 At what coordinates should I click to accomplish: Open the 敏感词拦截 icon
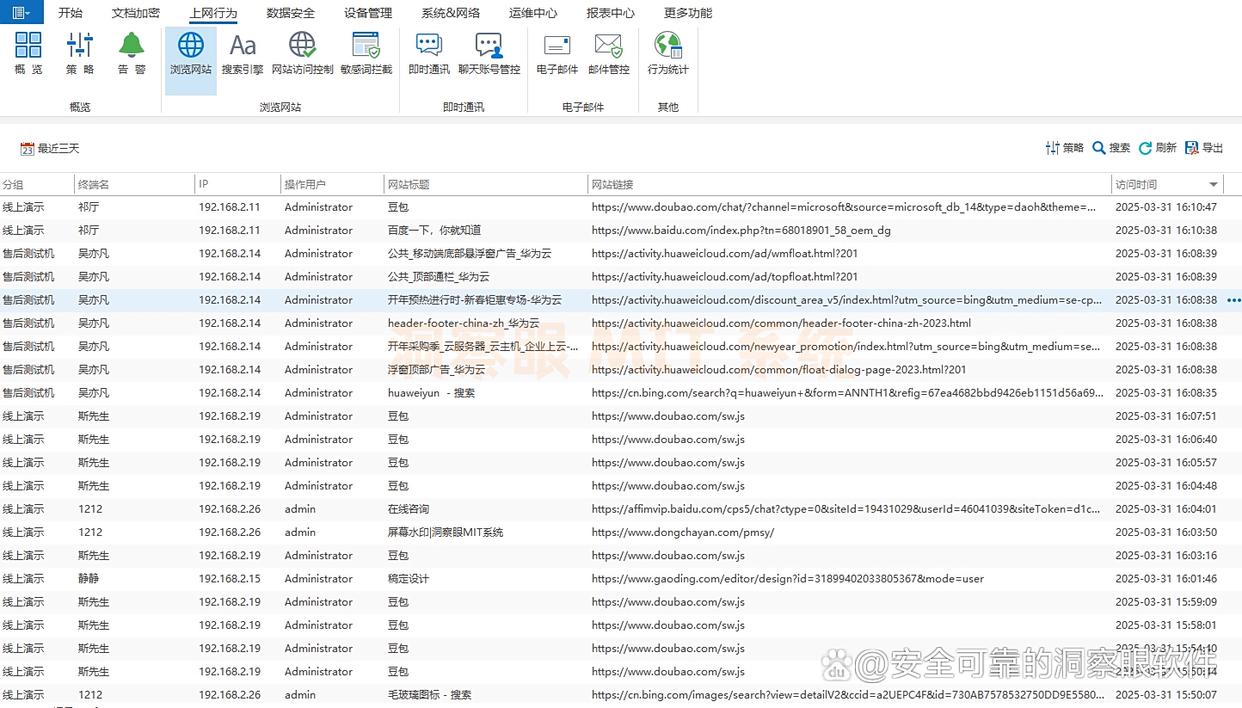pyautogui.click(x=366, y=54)
